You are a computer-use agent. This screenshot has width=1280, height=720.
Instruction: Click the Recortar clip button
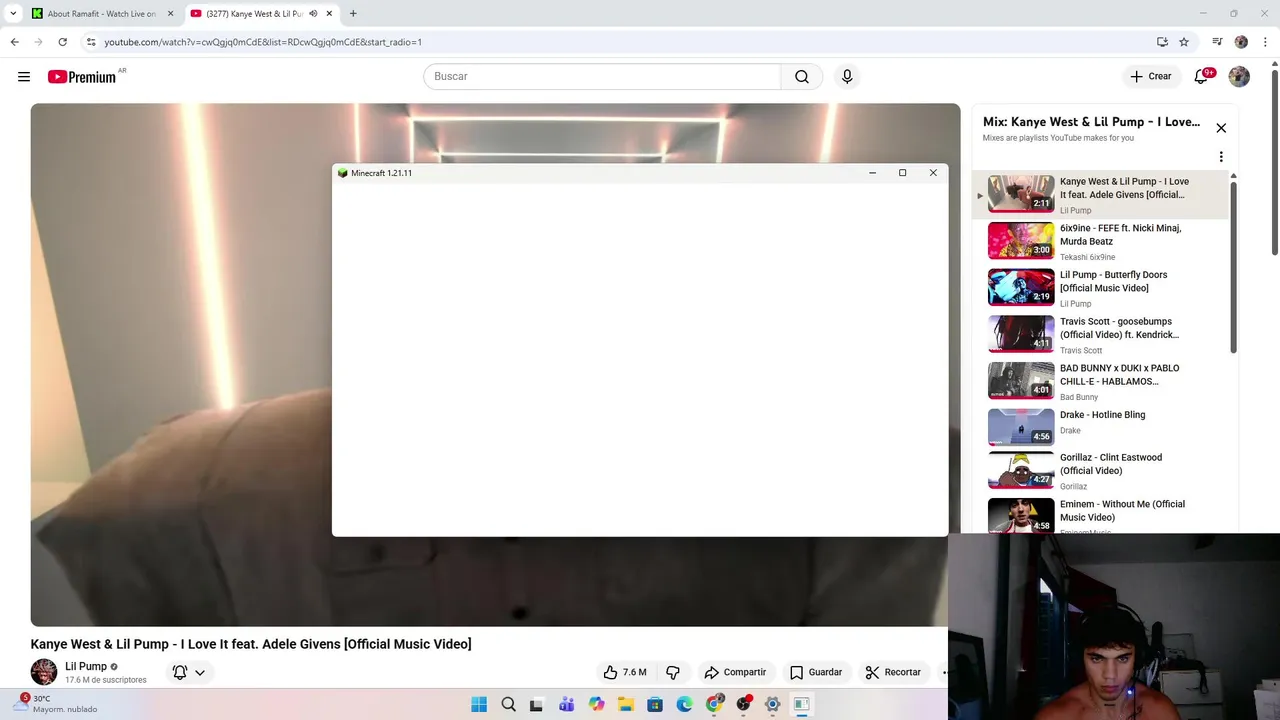(893, 673)
